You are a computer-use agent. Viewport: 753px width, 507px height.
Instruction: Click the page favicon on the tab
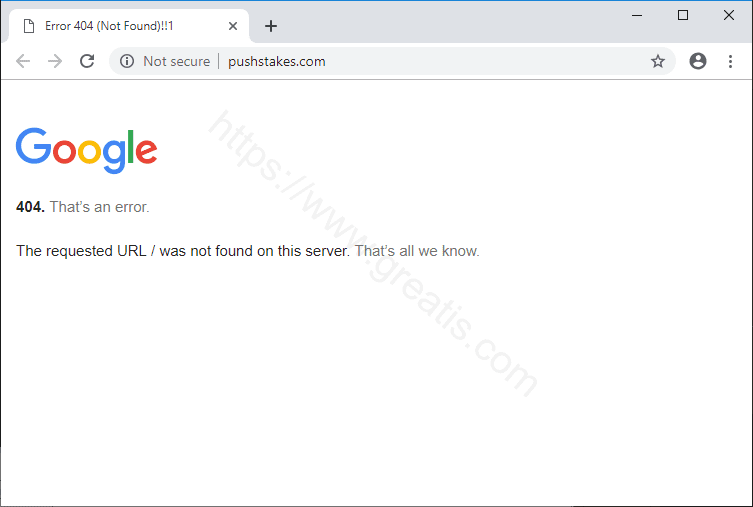click(x=29, y=26)
